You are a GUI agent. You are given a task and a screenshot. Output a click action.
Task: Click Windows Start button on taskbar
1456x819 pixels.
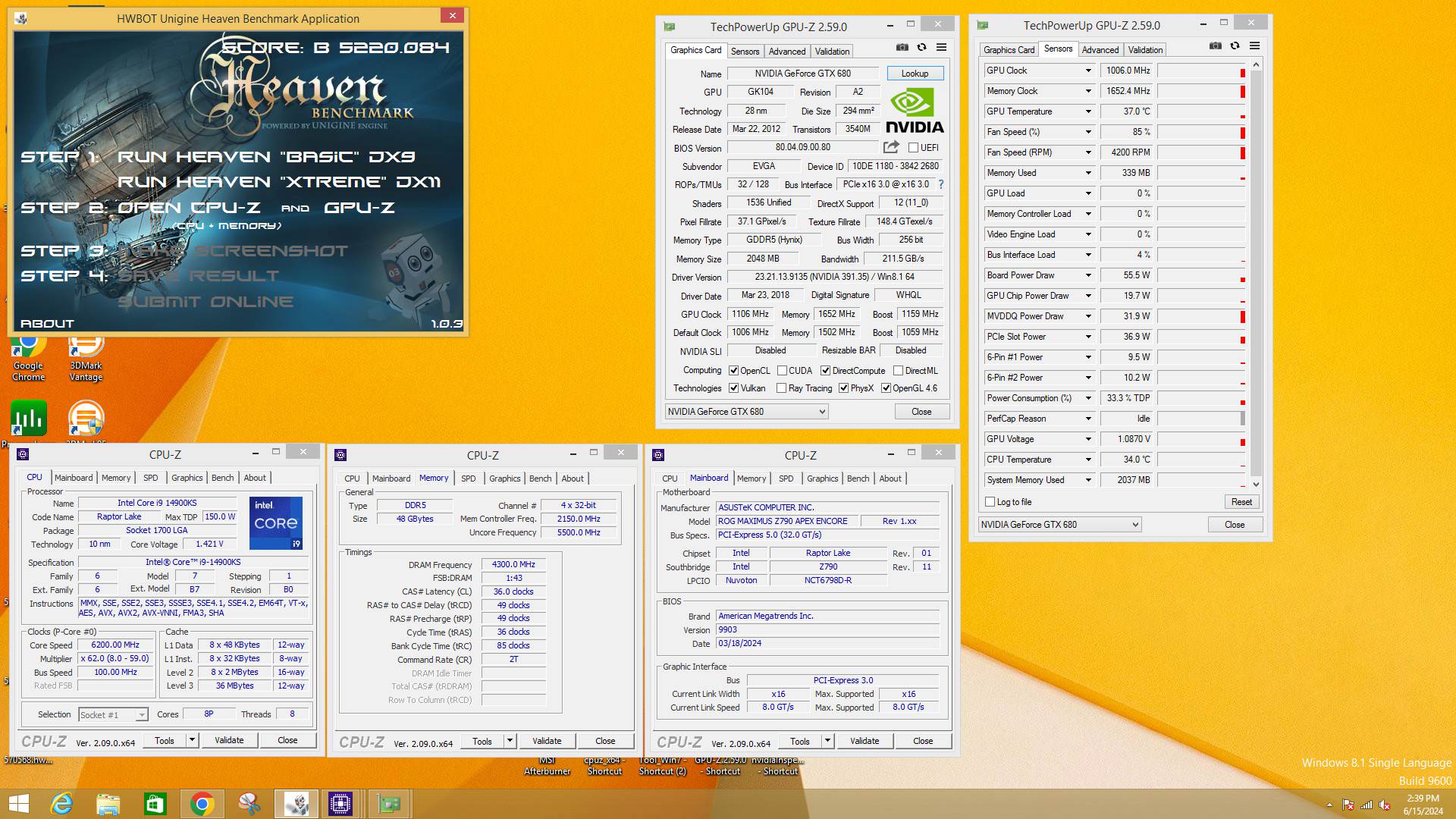18,804
